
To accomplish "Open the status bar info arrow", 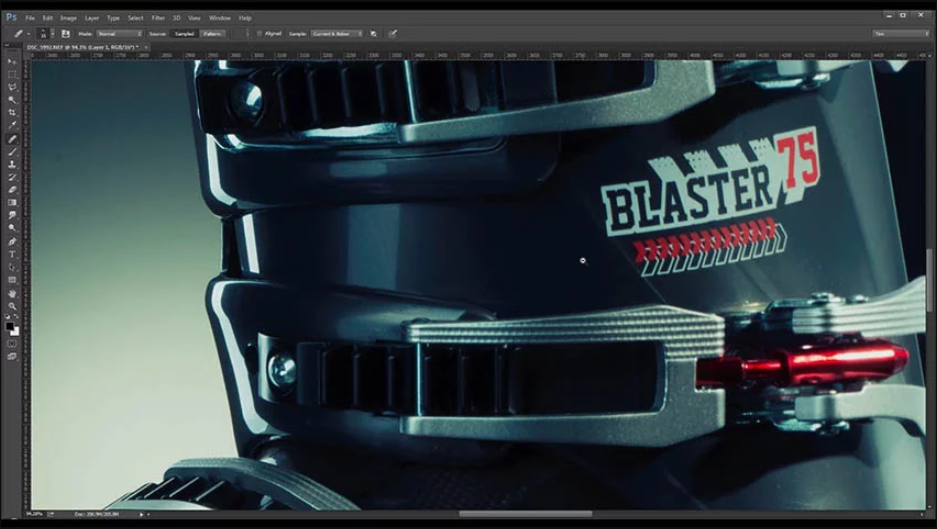I will coord(142,514).
